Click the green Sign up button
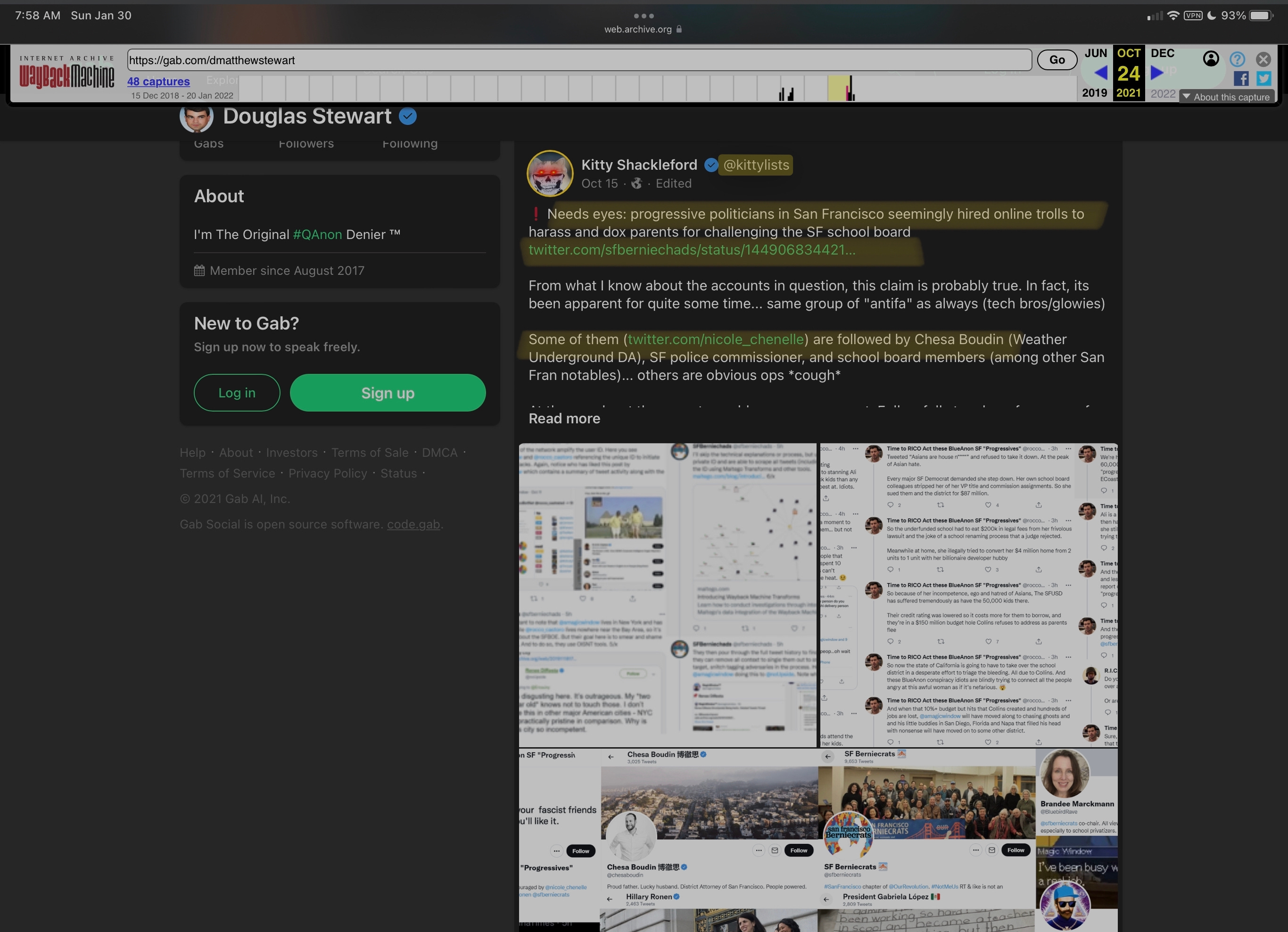 click(388, 392)
